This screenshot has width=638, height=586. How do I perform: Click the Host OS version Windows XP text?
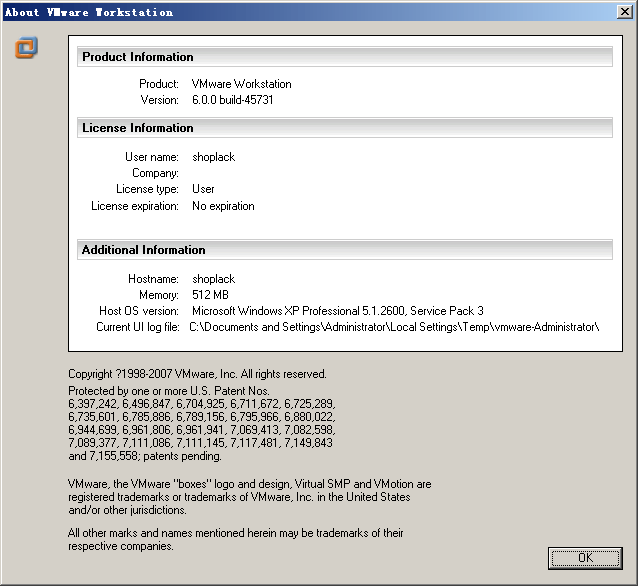[x=338, y=311]
